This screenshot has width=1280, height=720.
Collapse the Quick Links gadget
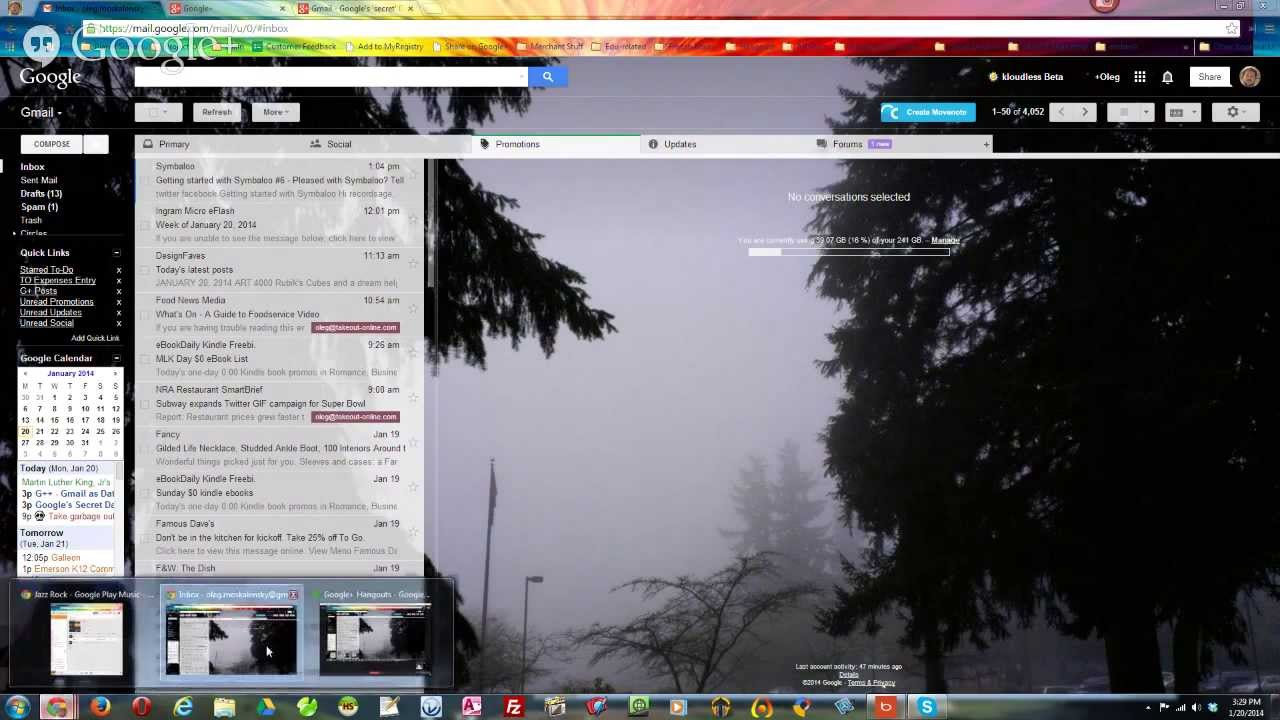(x=116, y=253)
